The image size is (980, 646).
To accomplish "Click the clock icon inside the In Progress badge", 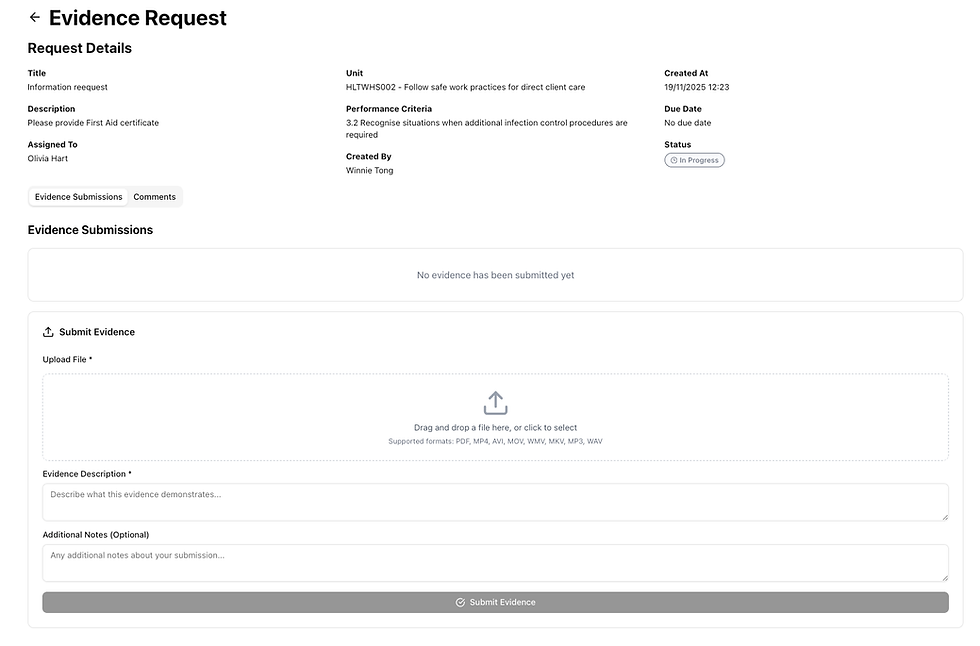I will point(674,159).
